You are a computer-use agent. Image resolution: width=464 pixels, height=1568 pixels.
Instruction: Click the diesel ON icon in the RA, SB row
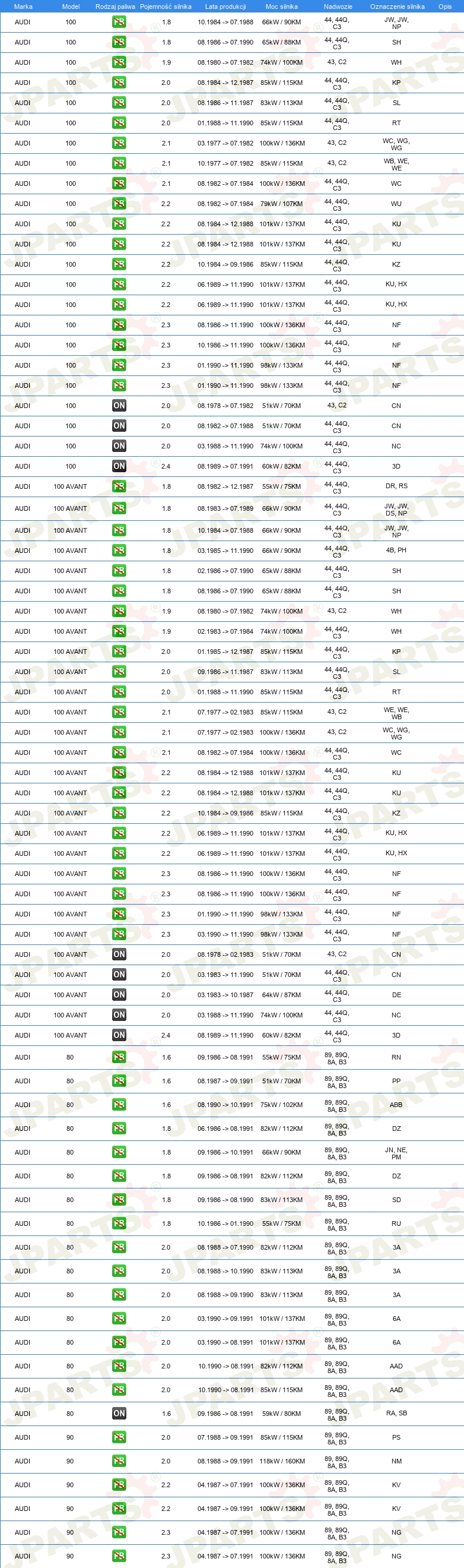(x=119, y=1414)
